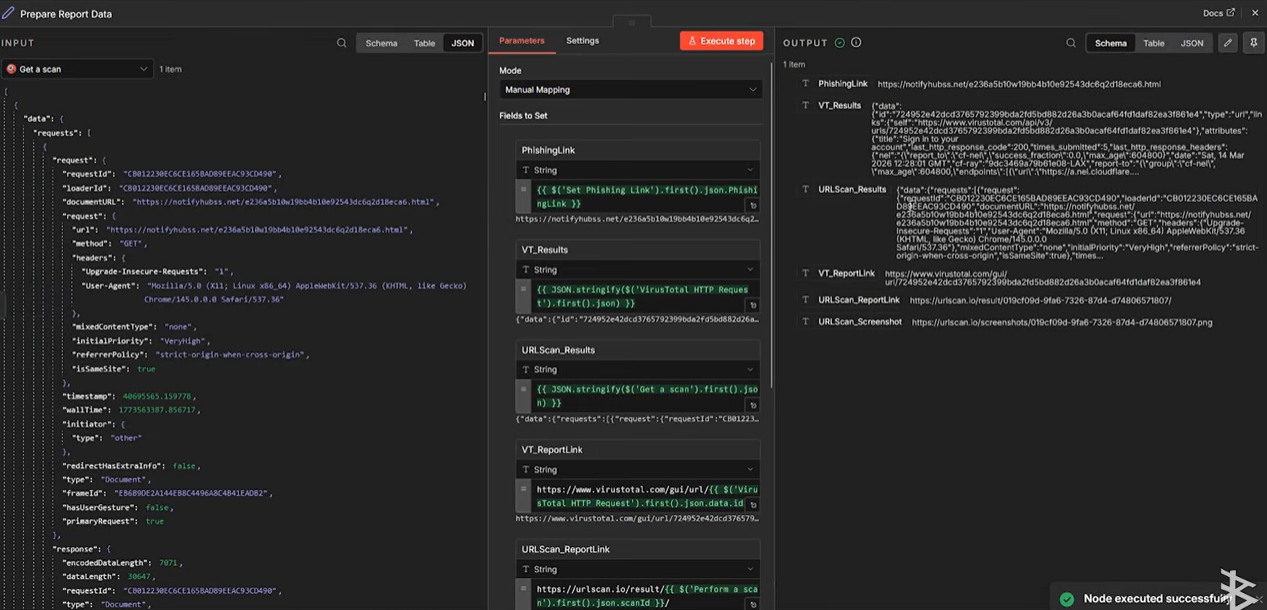Edit the PhishingLink field name
This screenshot has width=1267, height=610.
637,150
